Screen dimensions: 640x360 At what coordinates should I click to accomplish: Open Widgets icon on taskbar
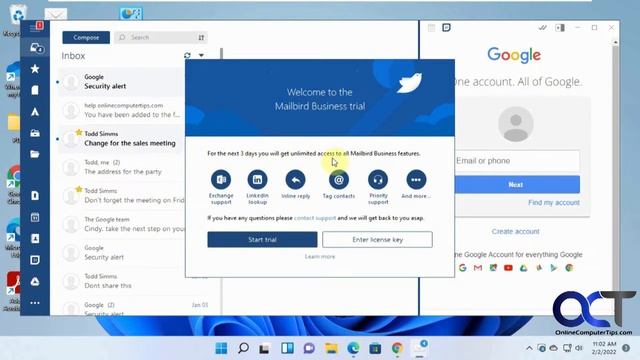click(287, 348)
